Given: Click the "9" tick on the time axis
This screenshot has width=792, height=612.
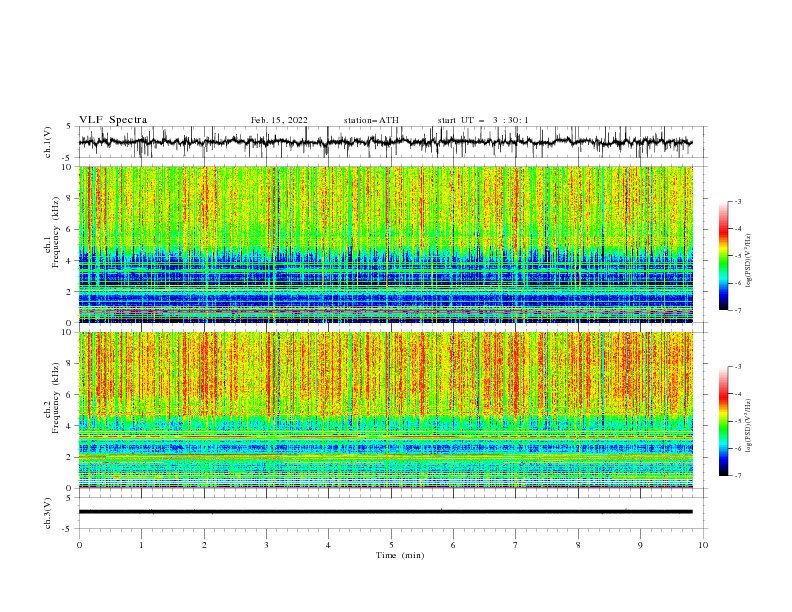Looking at the screenshot, I should (640, 545).
